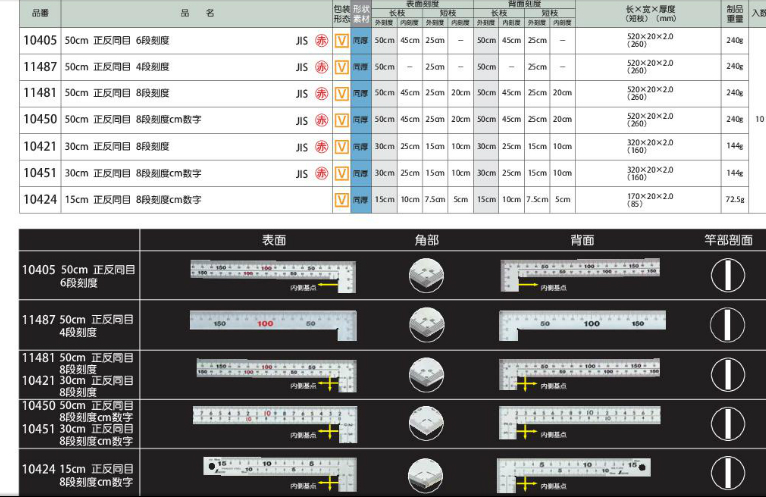This screenshot has height=497, width=766.
Task: Click product number 10405 in the top table
Action: point(40,41)
